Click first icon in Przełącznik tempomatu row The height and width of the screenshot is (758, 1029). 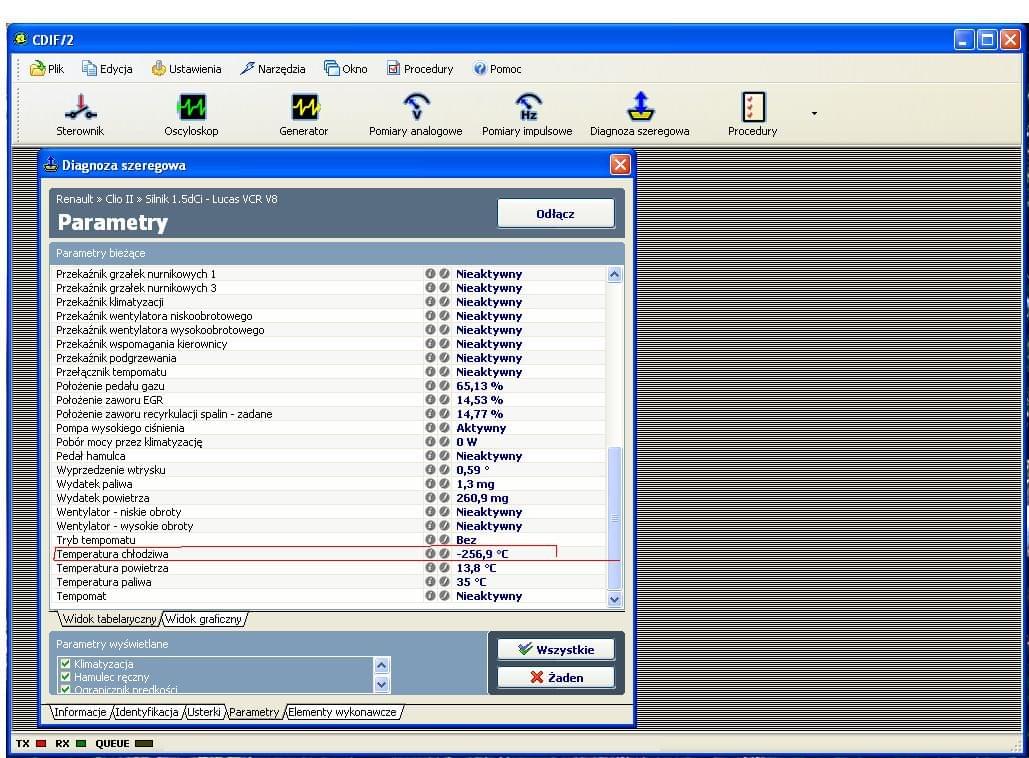click(x=430, y=372)
